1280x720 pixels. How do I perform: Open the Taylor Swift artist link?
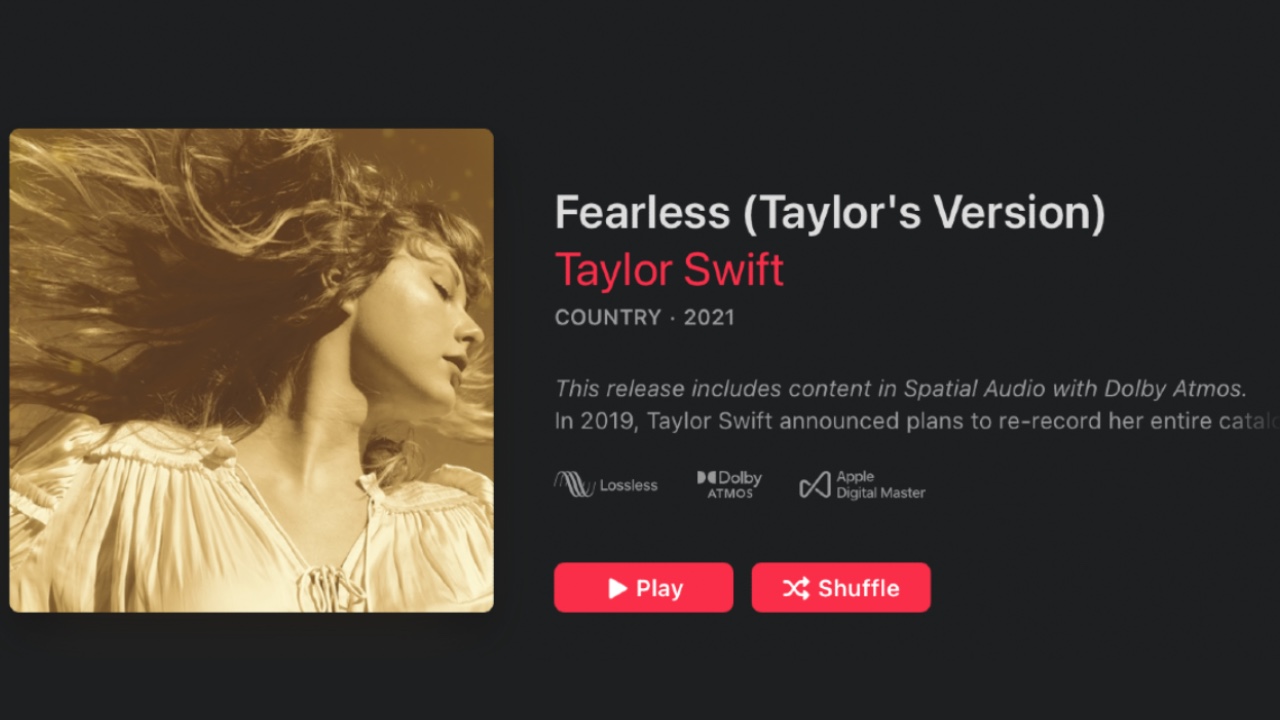[x=669, y=270]
